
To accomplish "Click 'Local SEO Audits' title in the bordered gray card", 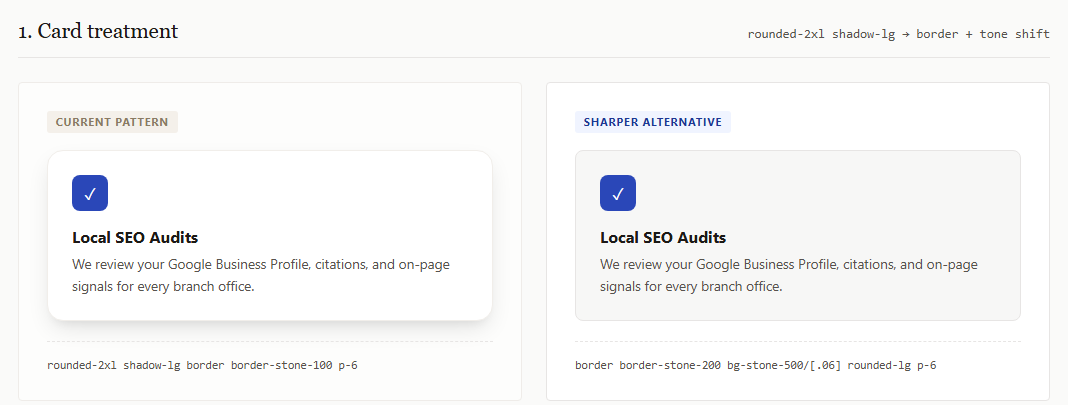I will [x=663, y=238].
